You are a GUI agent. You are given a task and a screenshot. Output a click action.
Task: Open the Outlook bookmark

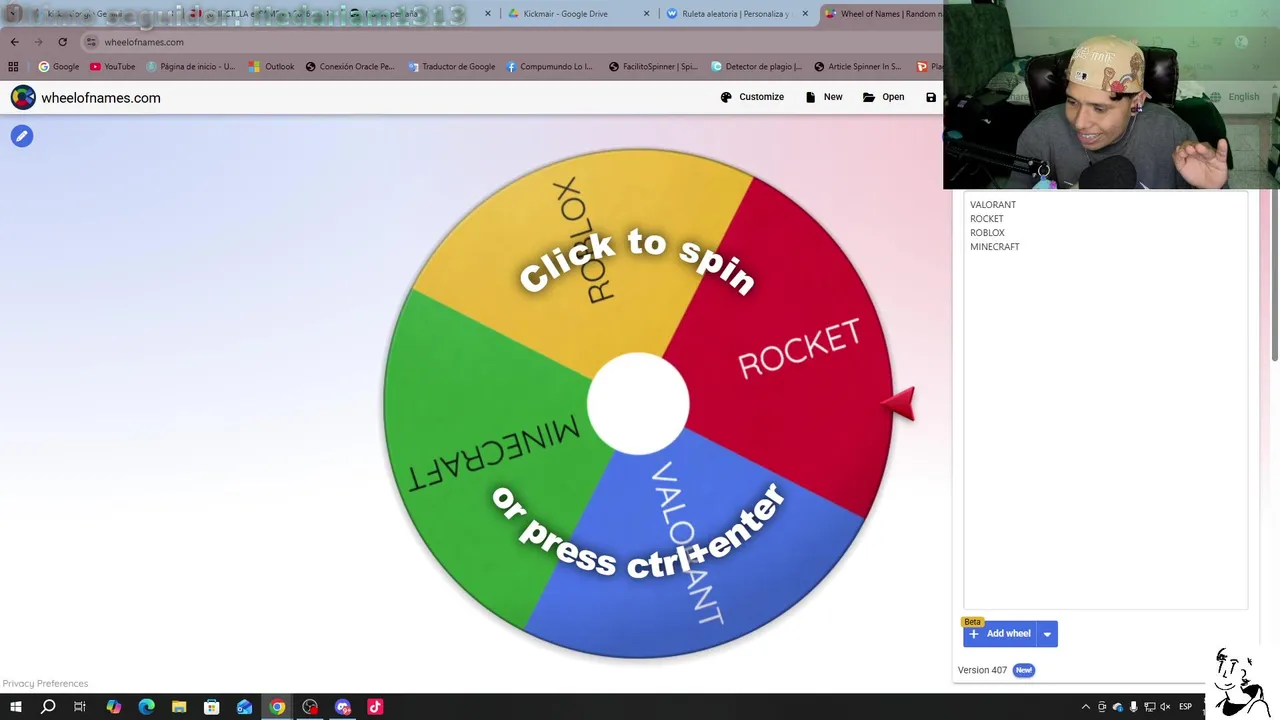[x=270, y=67]
